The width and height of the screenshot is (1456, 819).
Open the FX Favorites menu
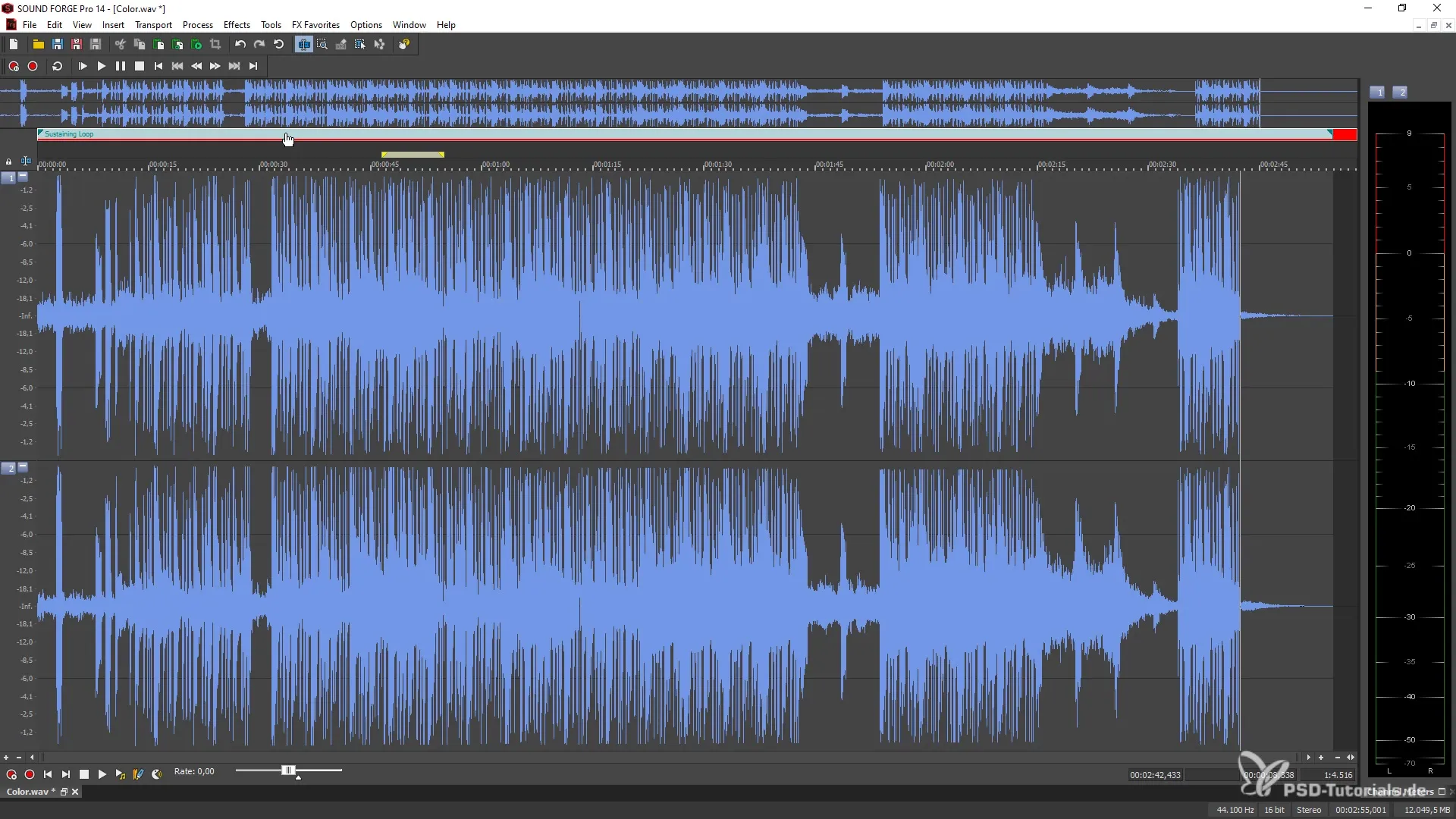click(315, 24)
